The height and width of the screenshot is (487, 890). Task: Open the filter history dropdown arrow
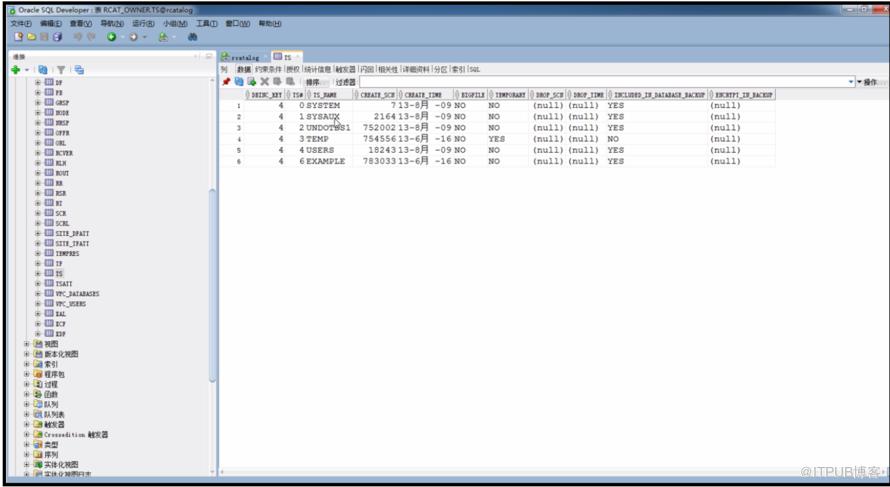(x=851, y=82)
